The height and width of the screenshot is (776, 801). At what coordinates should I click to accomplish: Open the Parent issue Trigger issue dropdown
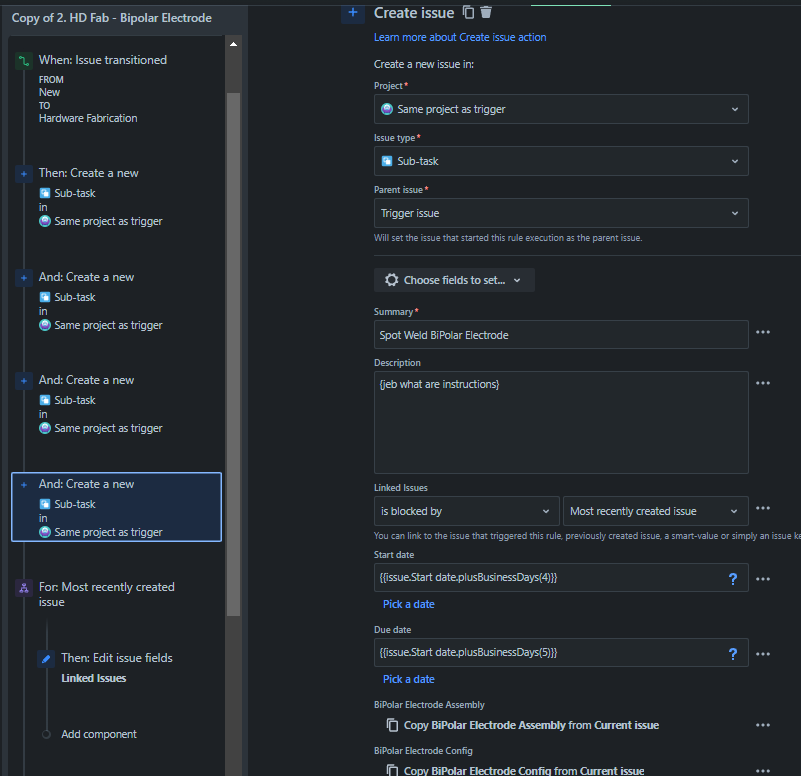561,214
